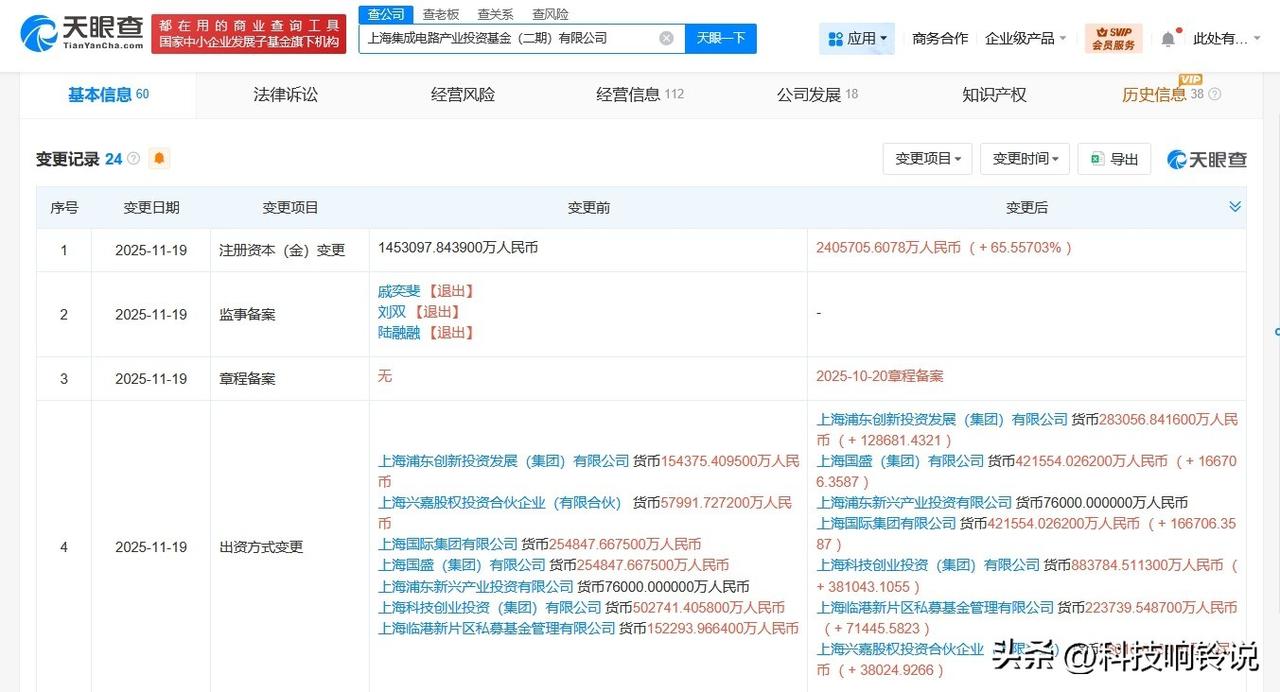Select the 2025-10-20章程备案 cell
1280x692 pixels.
coord(880,377)
